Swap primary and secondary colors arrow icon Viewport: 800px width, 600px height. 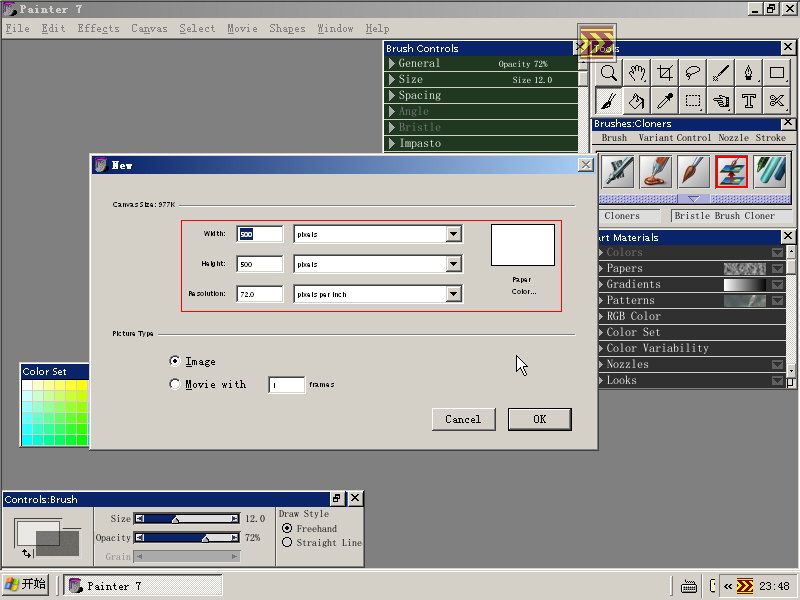pos(27,553)
